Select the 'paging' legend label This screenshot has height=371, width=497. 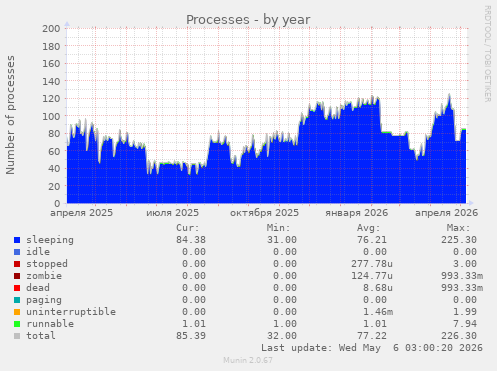click(44, 300)
